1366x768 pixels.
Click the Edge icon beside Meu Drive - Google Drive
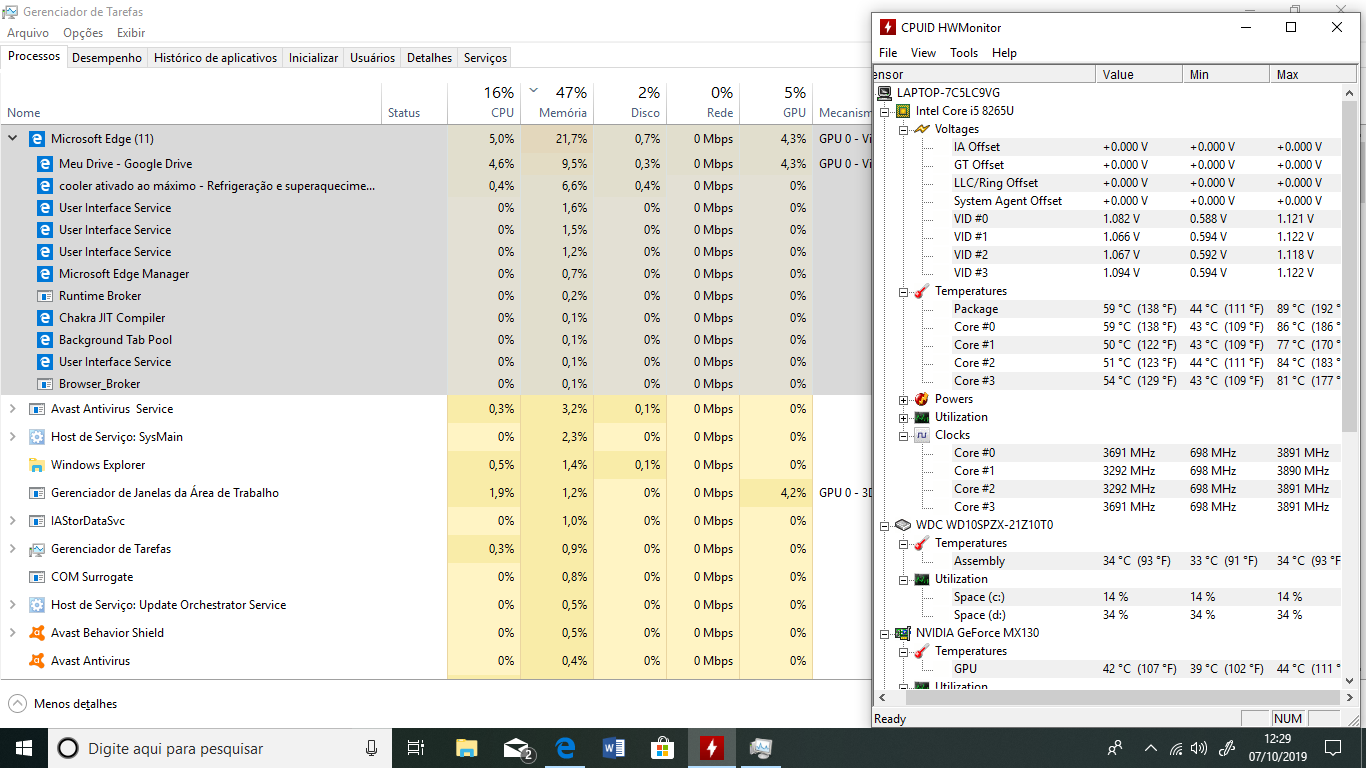pyautogui.click(x=44, y=164)
